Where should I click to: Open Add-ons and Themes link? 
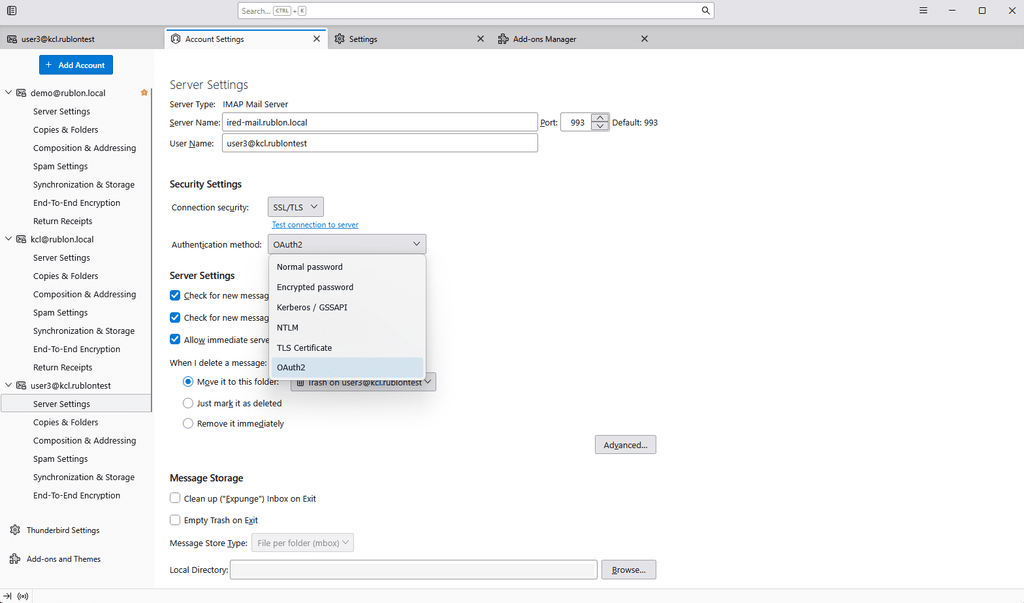[63, 559]
